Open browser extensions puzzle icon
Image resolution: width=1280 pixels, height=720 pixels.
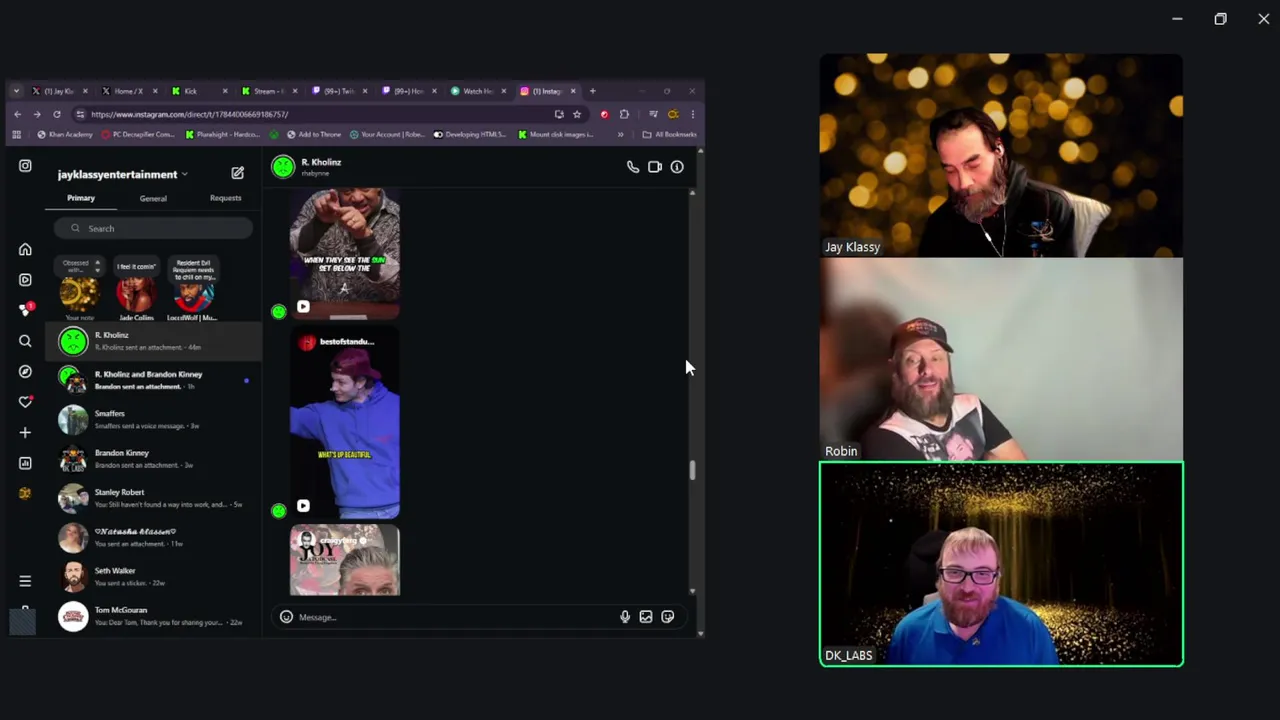(x=624, y=114)
